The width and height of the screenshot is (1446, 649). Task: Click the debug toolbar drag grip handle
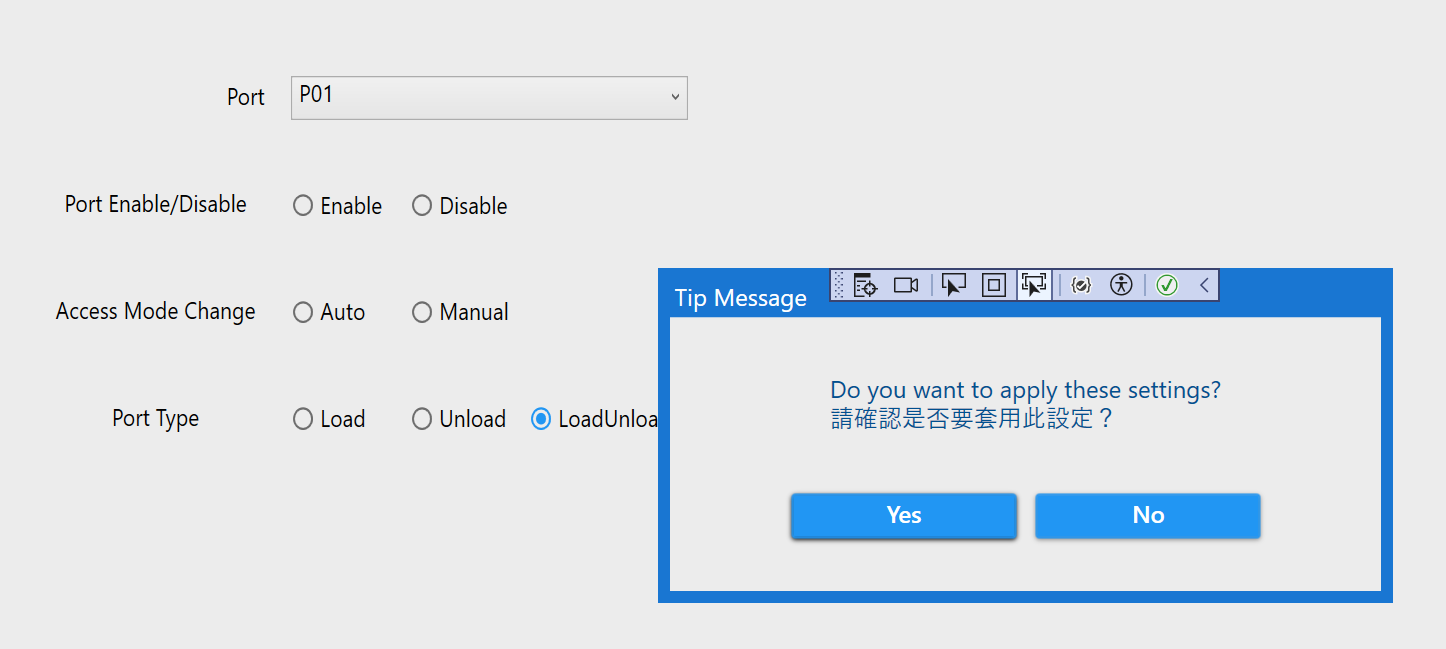839,285
